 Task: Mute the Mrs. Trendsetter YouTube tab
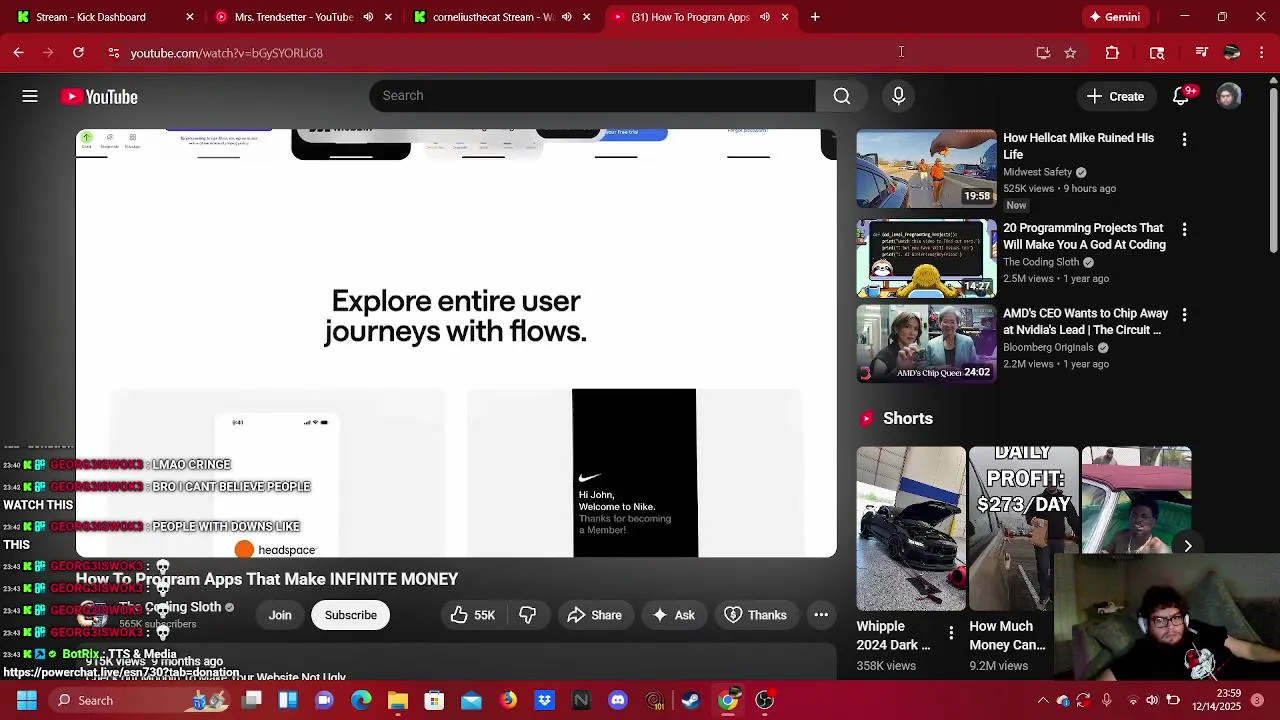coord(368,17)
